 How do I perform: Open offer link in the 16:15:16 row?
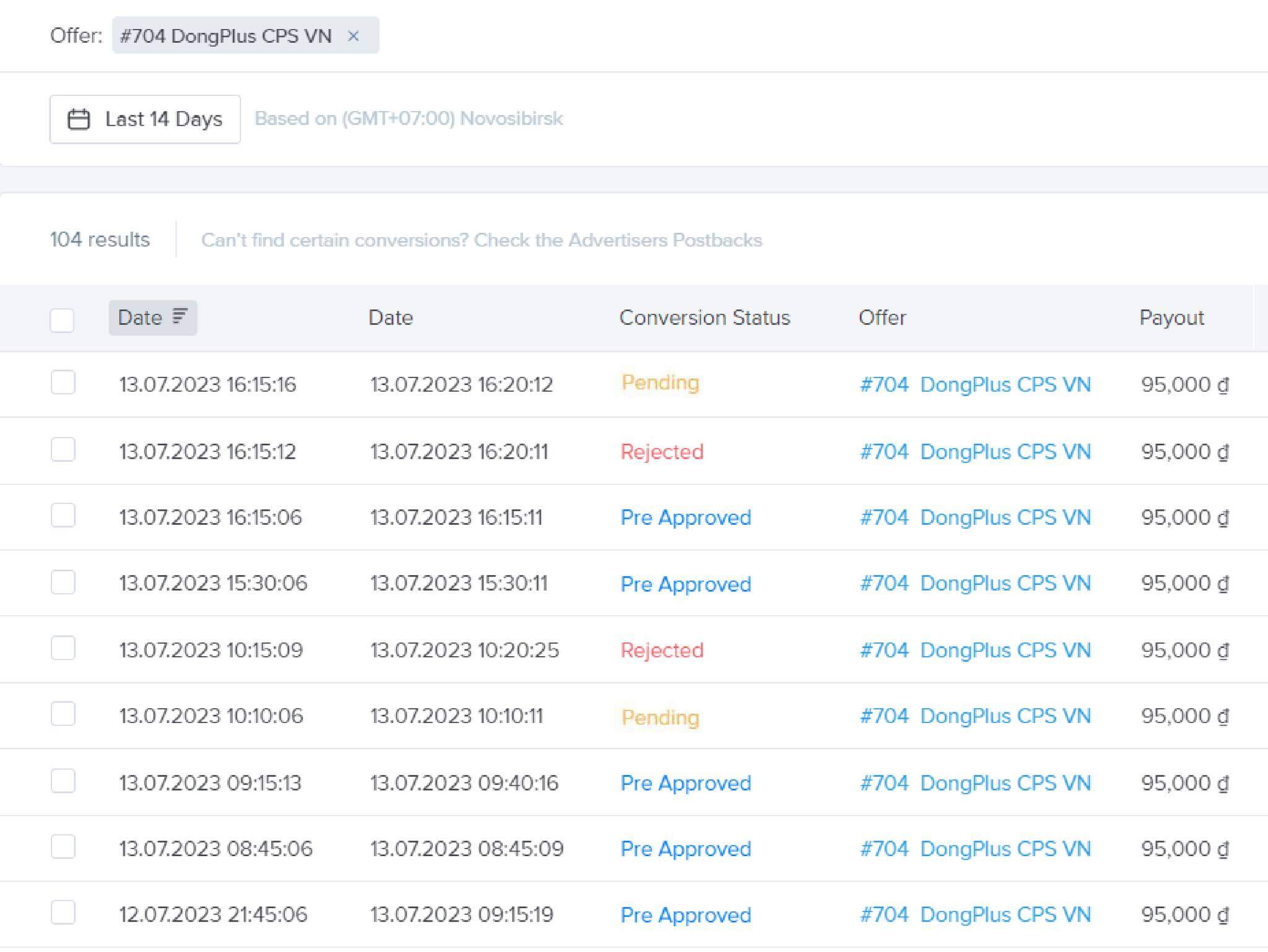(975, 384)
